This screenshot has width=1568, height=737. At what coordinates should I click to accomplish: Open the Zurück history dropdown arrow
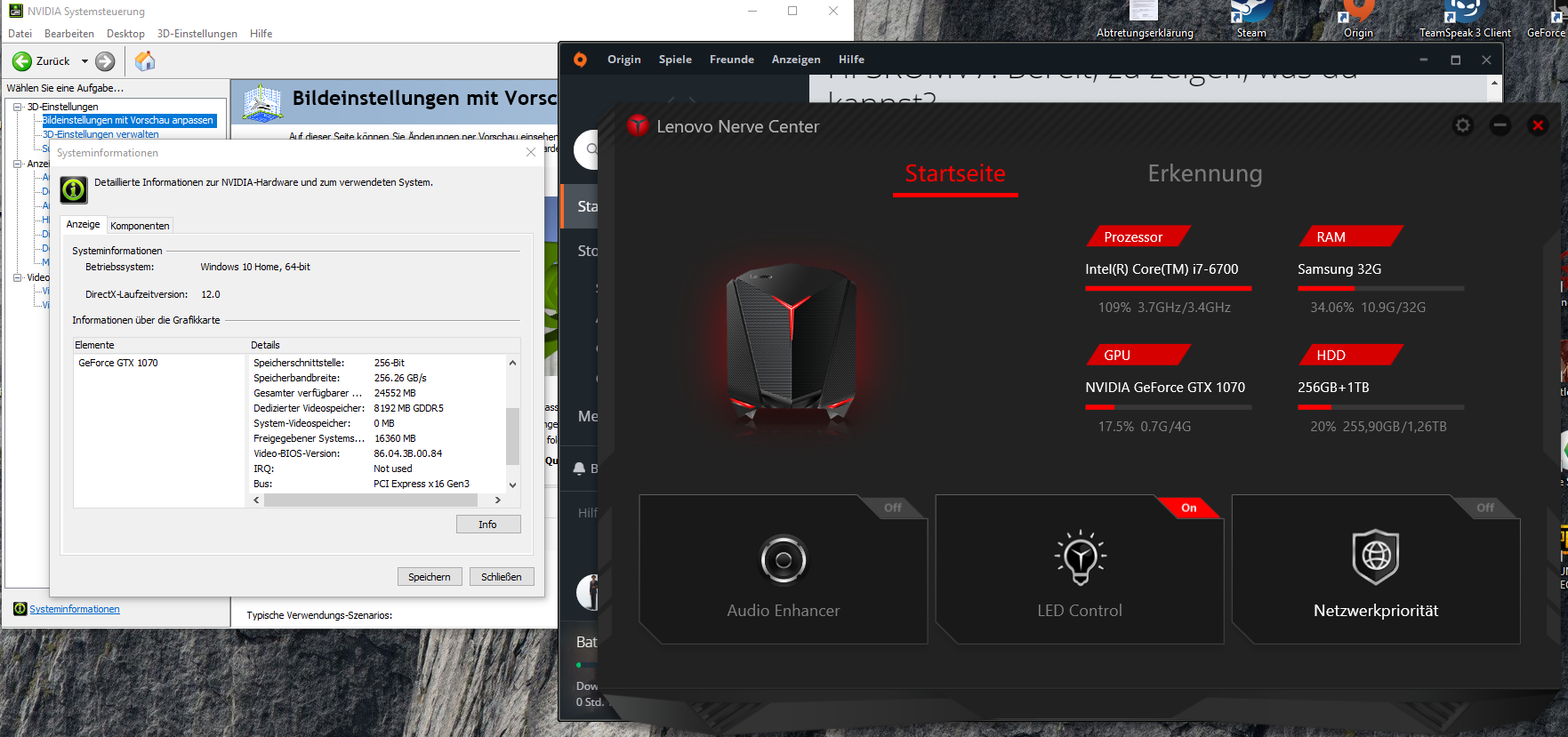(x=85, y=61)
